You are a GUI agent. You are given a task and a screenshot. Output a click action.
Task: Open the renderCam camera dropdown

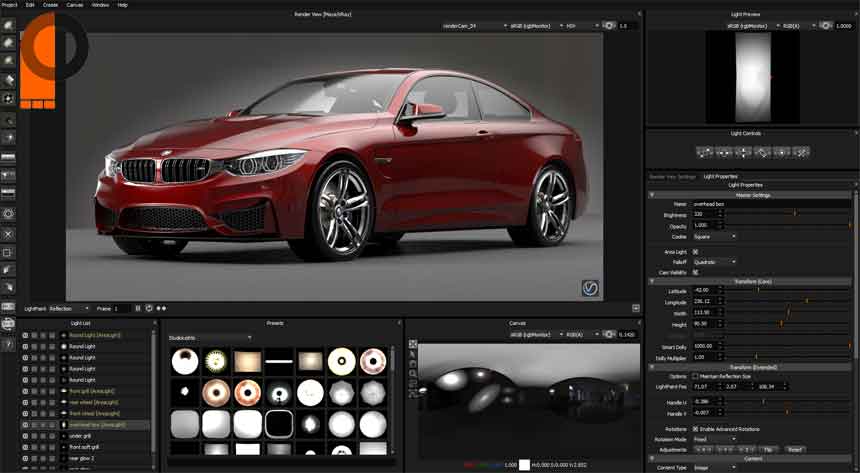tap(474, 26)
